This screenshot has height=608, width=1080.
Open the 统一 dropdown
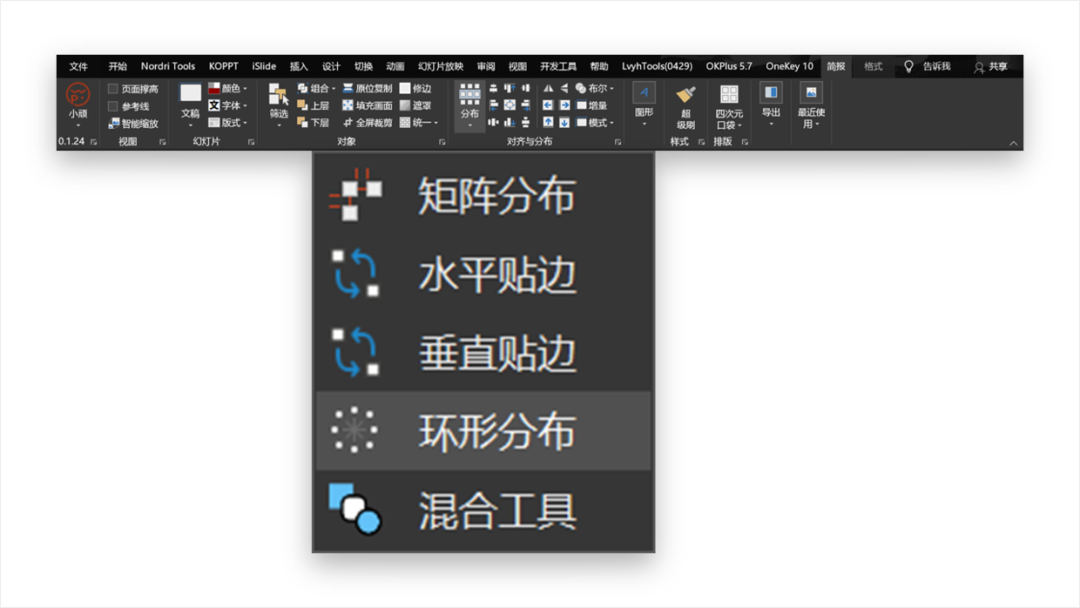tap(419, 123)
